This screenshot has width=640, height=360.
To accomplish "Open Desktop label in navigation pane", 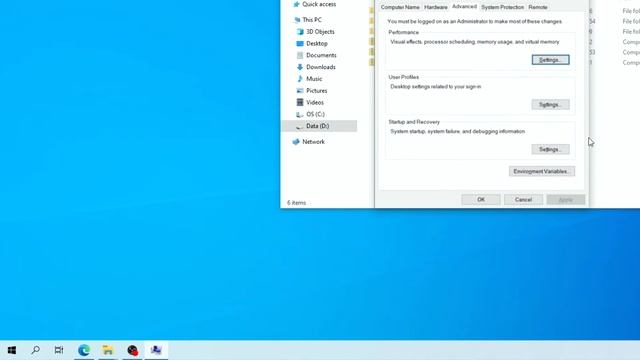I will pyautogui.click(x=317, y=43).
